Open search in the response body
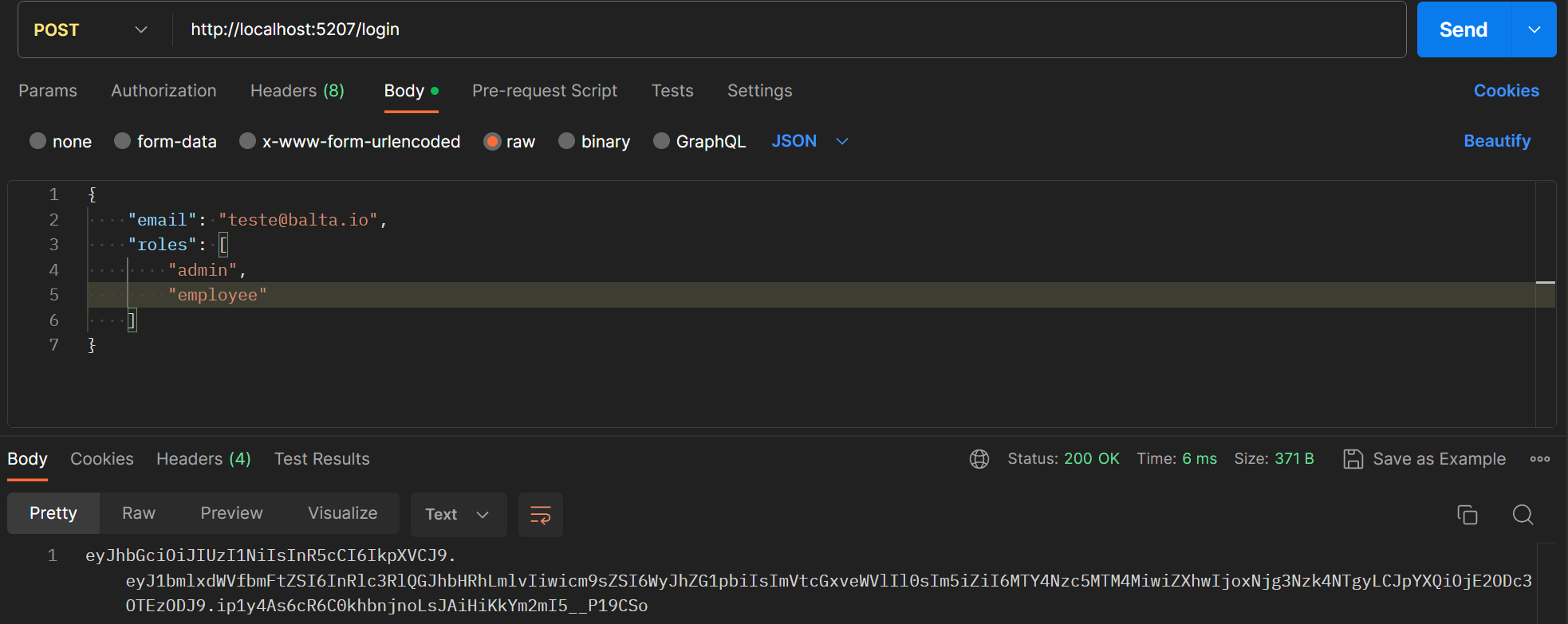 coord(1523,515)
